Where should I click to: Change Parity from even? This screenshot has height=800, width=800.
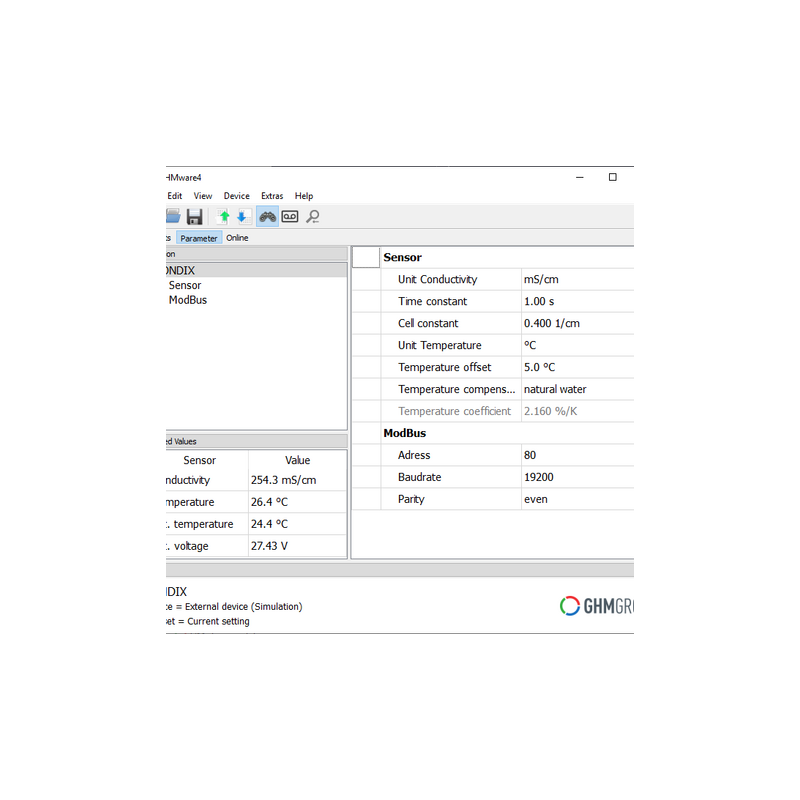[536, 499]
